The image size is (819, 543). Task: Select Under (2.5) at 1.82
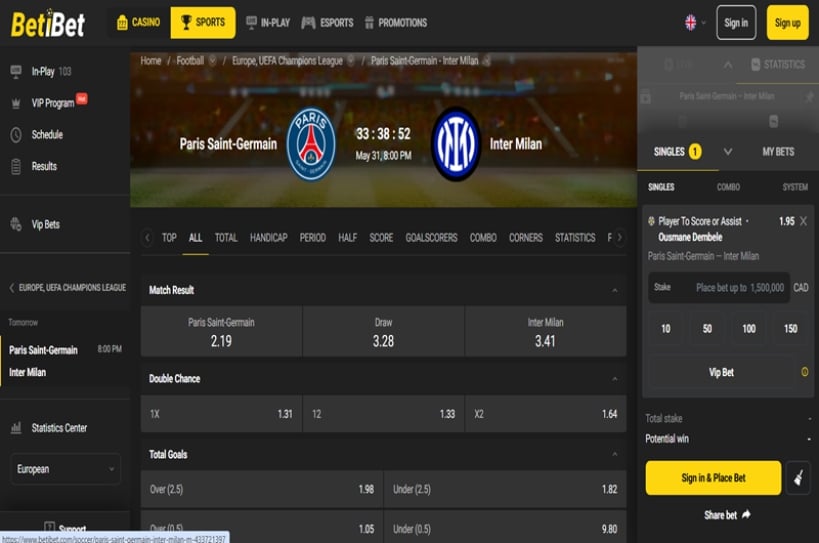(505, 489)
